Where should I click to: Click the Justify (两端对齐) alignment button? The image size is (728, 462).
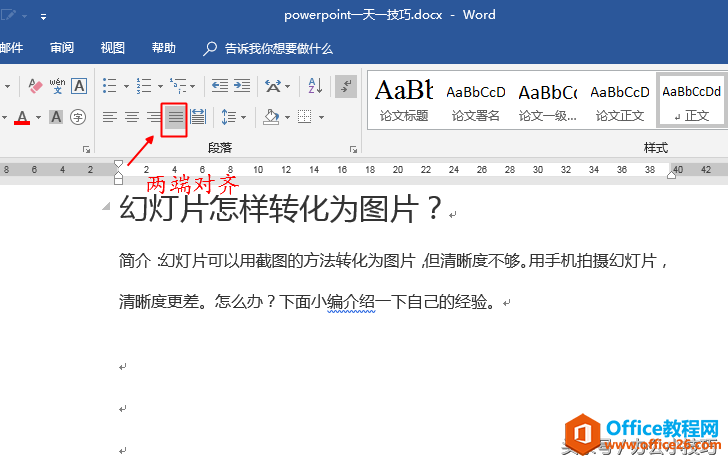175,118
